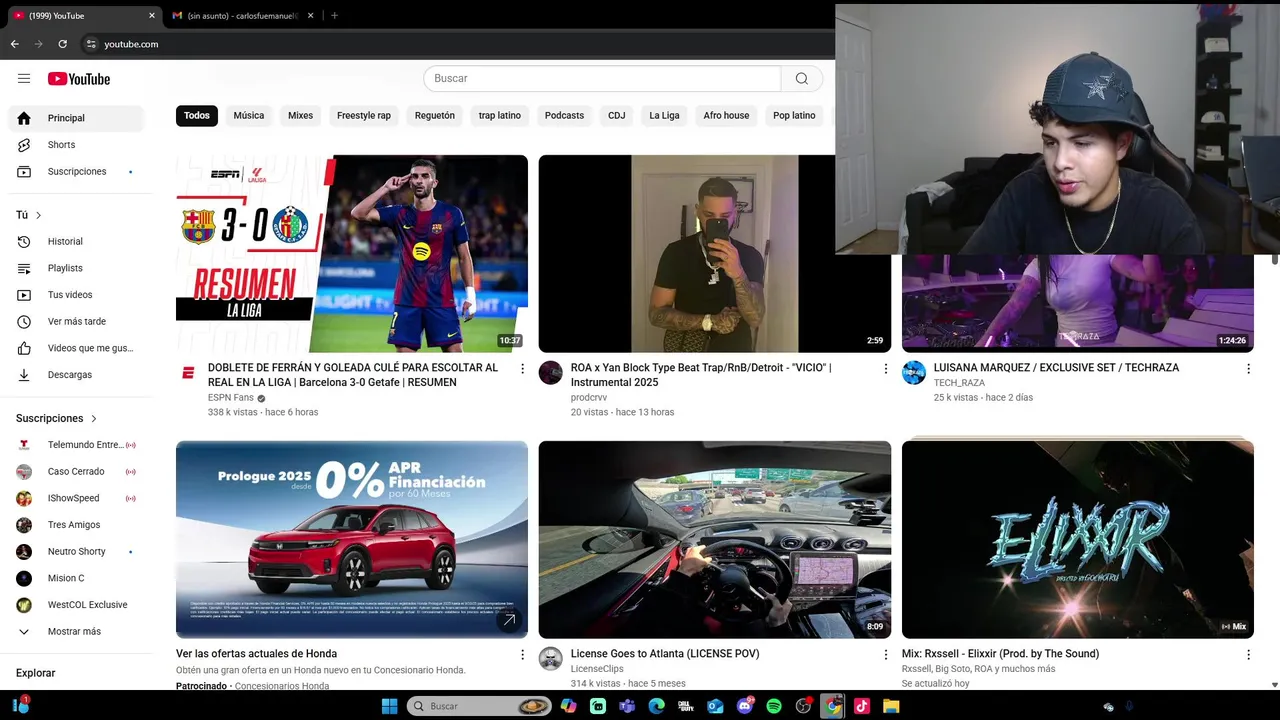Select the Todos filter chip

coord(197,116)
